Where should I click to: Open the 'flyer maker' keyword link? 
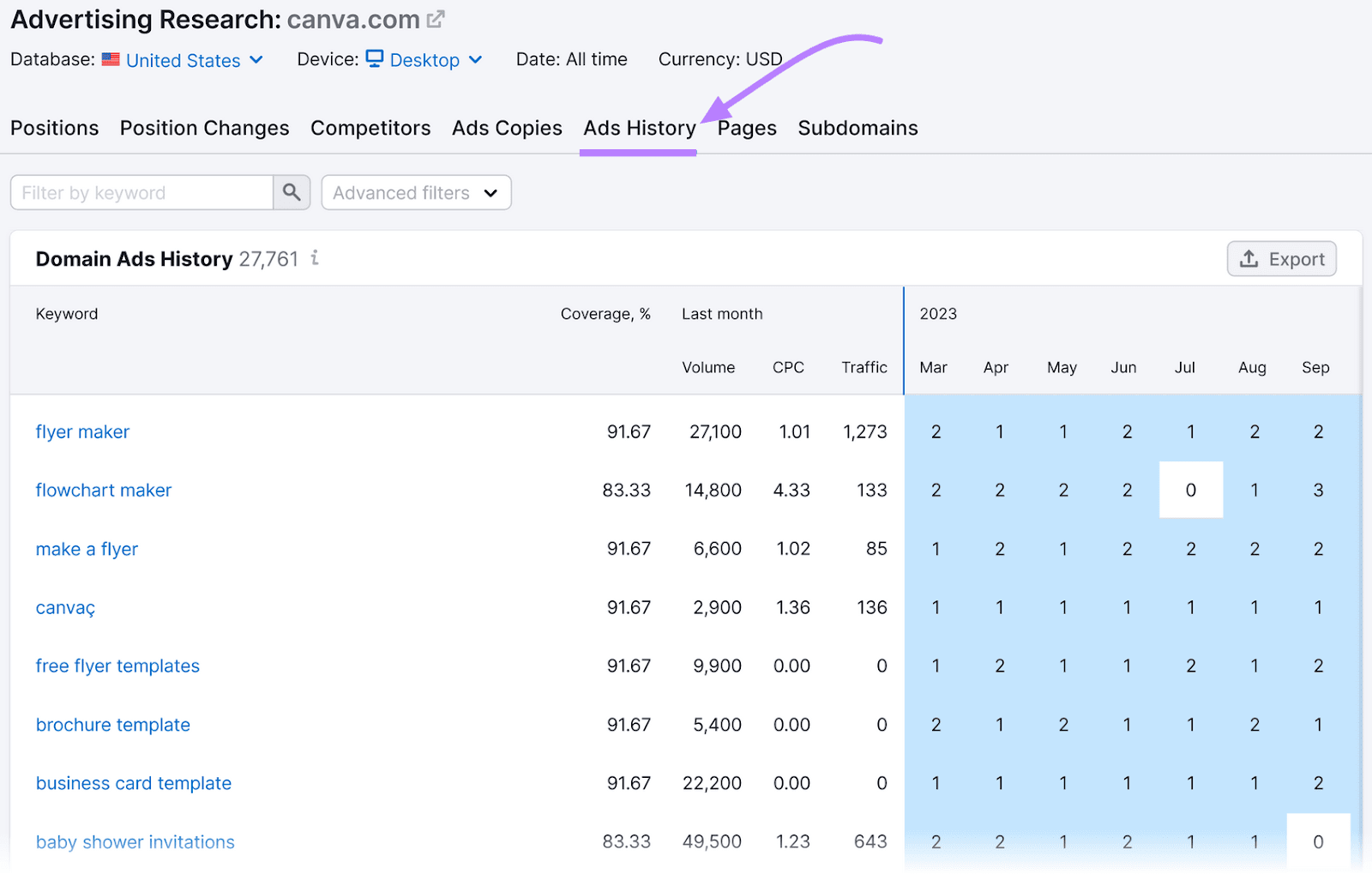tap(82, 431)
